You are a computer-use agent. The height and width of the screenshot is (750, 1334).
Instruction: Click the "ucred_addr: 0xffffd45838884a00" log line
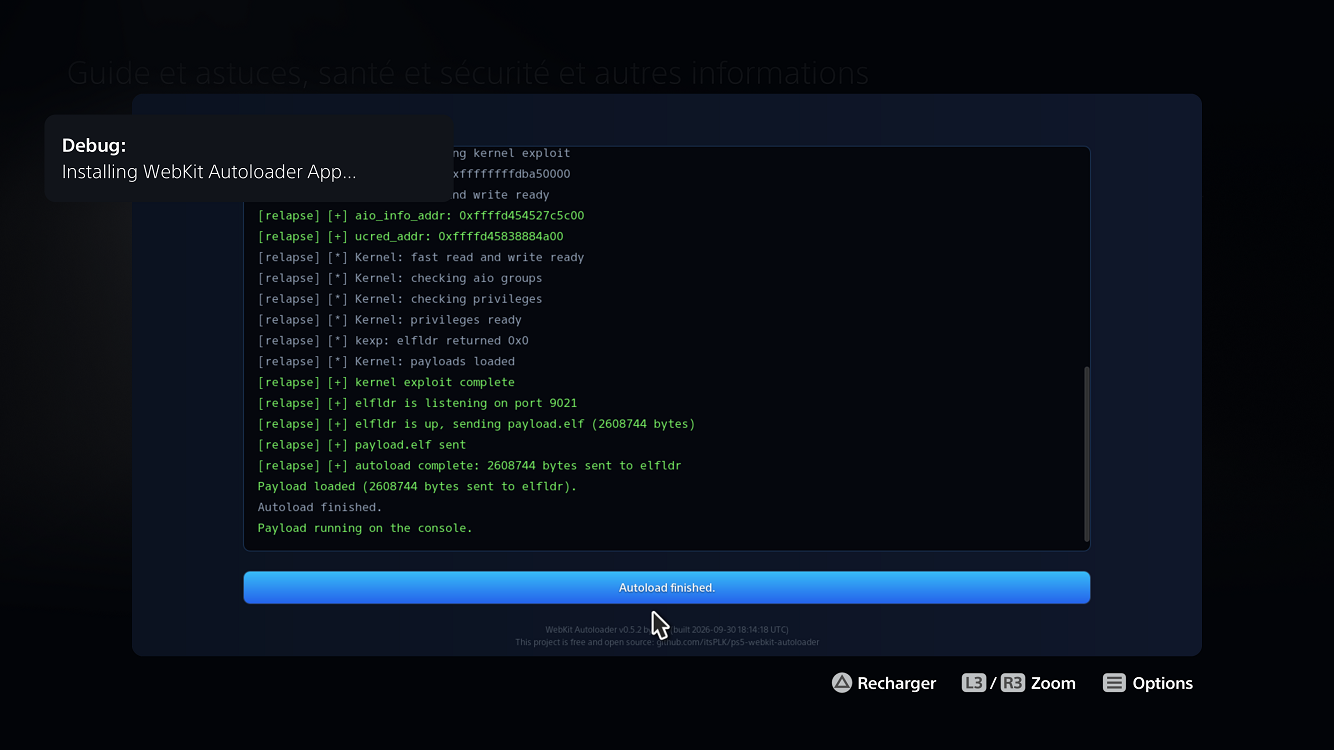click(411, 237)
